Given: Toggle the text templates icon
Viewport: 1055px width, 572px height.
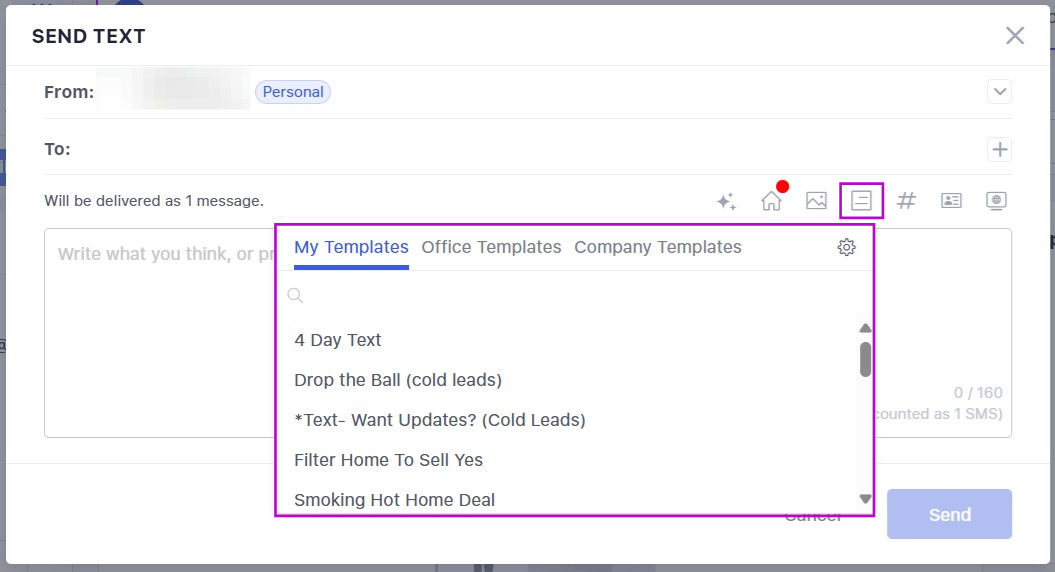Looking at the screenshot, I should [861, 201].
